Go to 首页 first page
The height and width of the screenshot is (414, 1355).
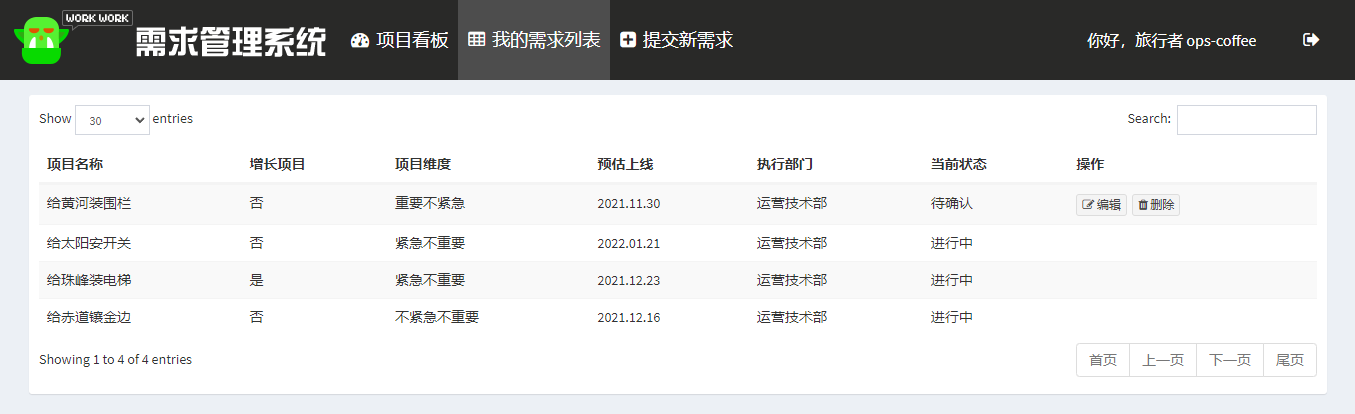(1103, 360)
